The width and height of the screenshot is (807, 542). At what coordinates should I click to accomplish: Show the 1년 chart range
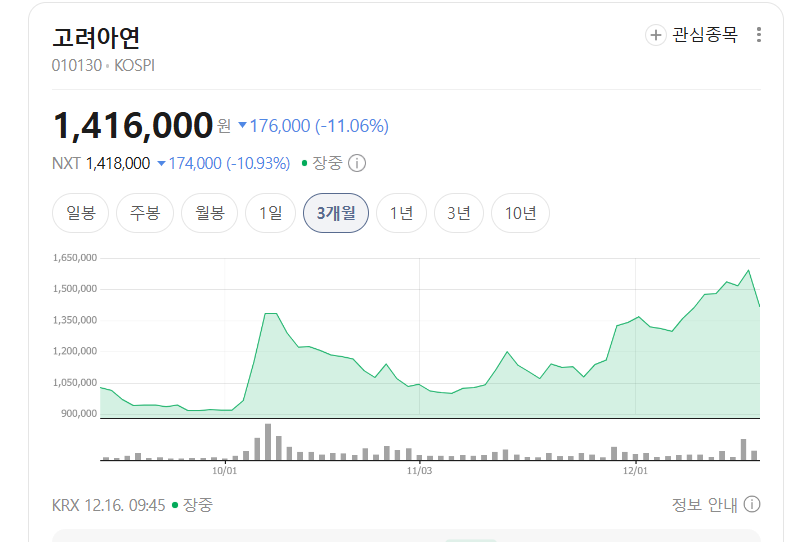click(x=401, y=212)
